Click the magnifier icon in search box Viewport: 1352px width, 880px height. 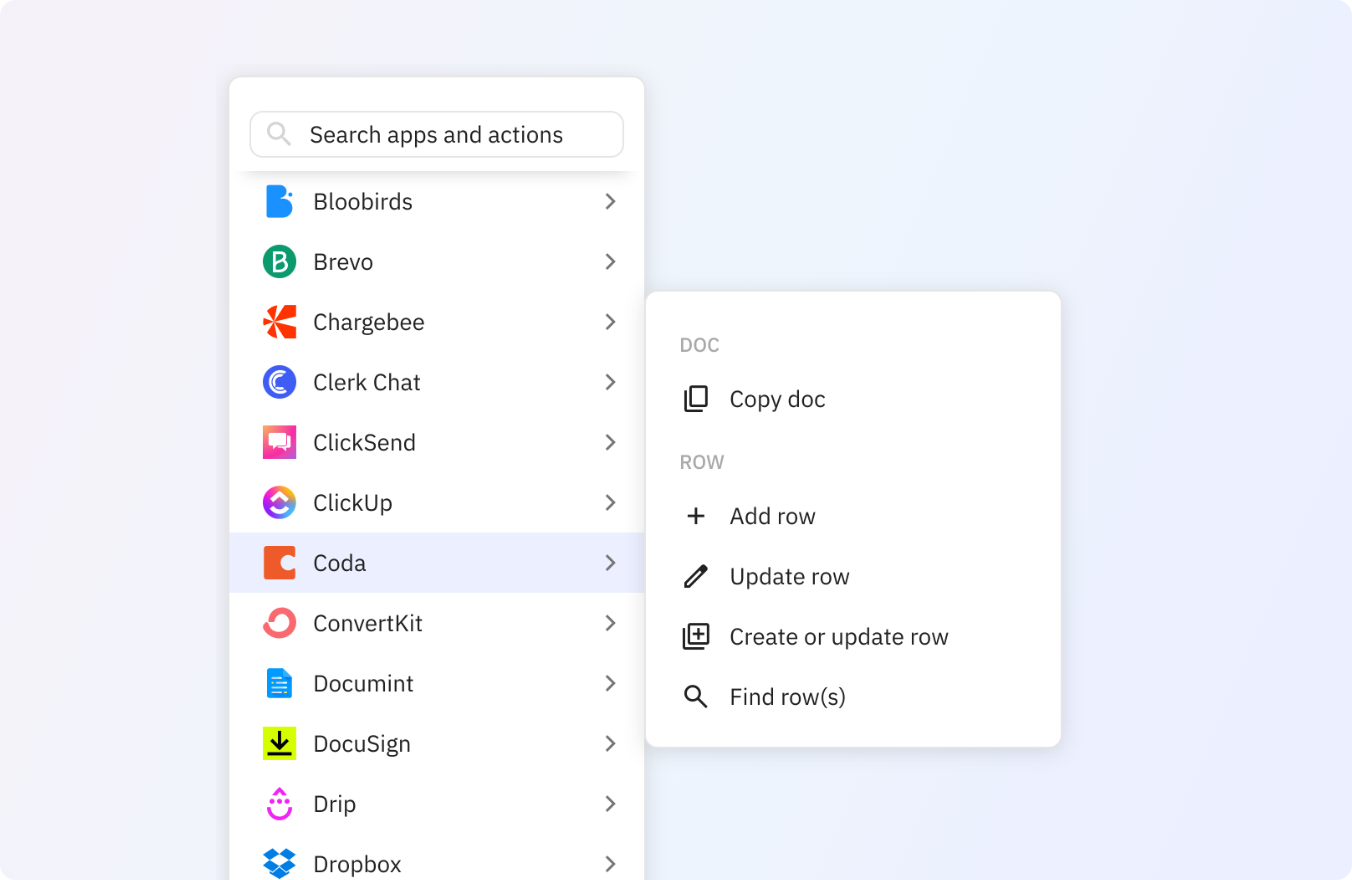pyautogui.click(x=279, y=134)
